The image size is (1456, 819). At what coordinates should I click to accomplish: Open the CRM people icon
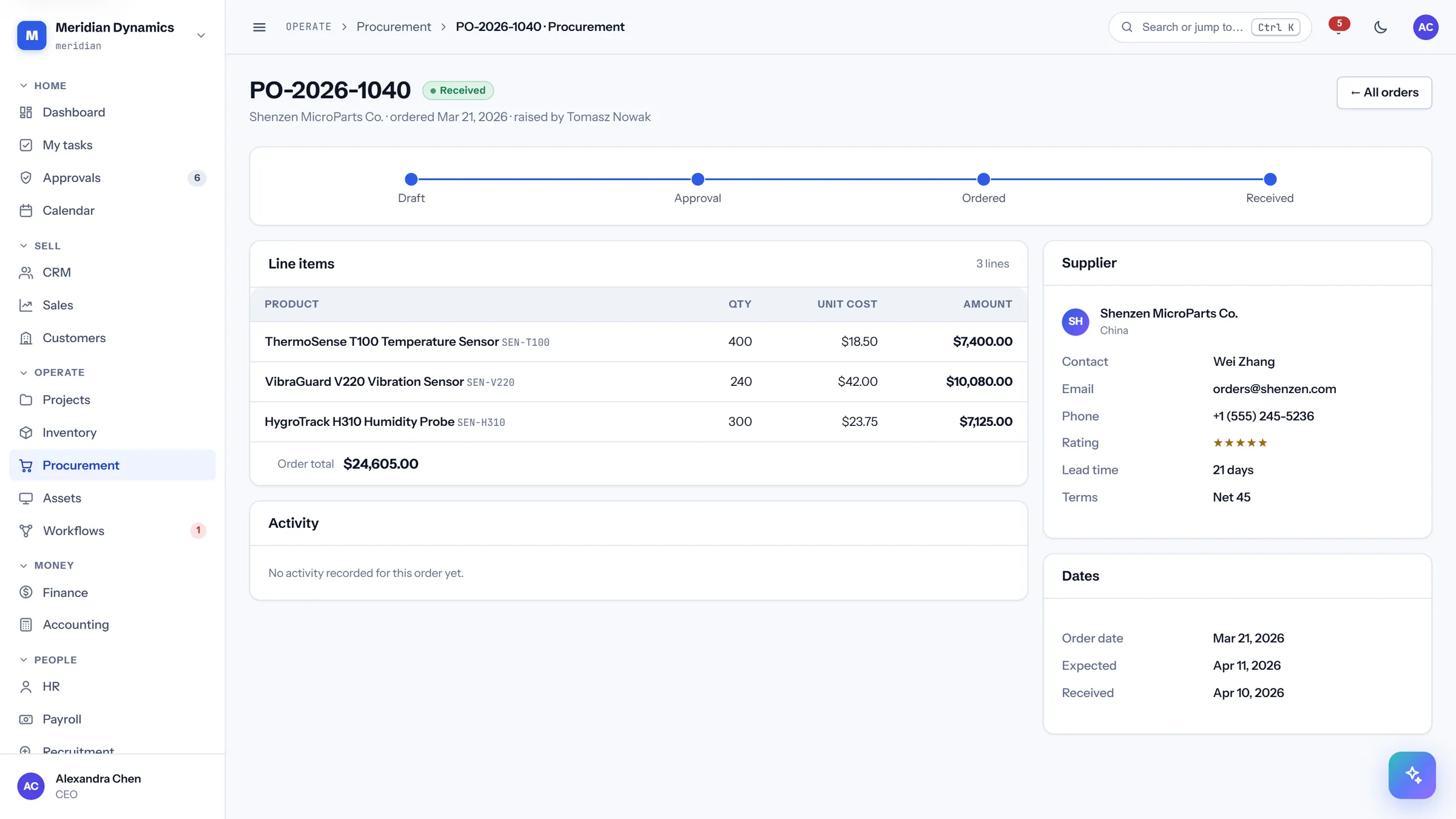(x=25, y=272)
